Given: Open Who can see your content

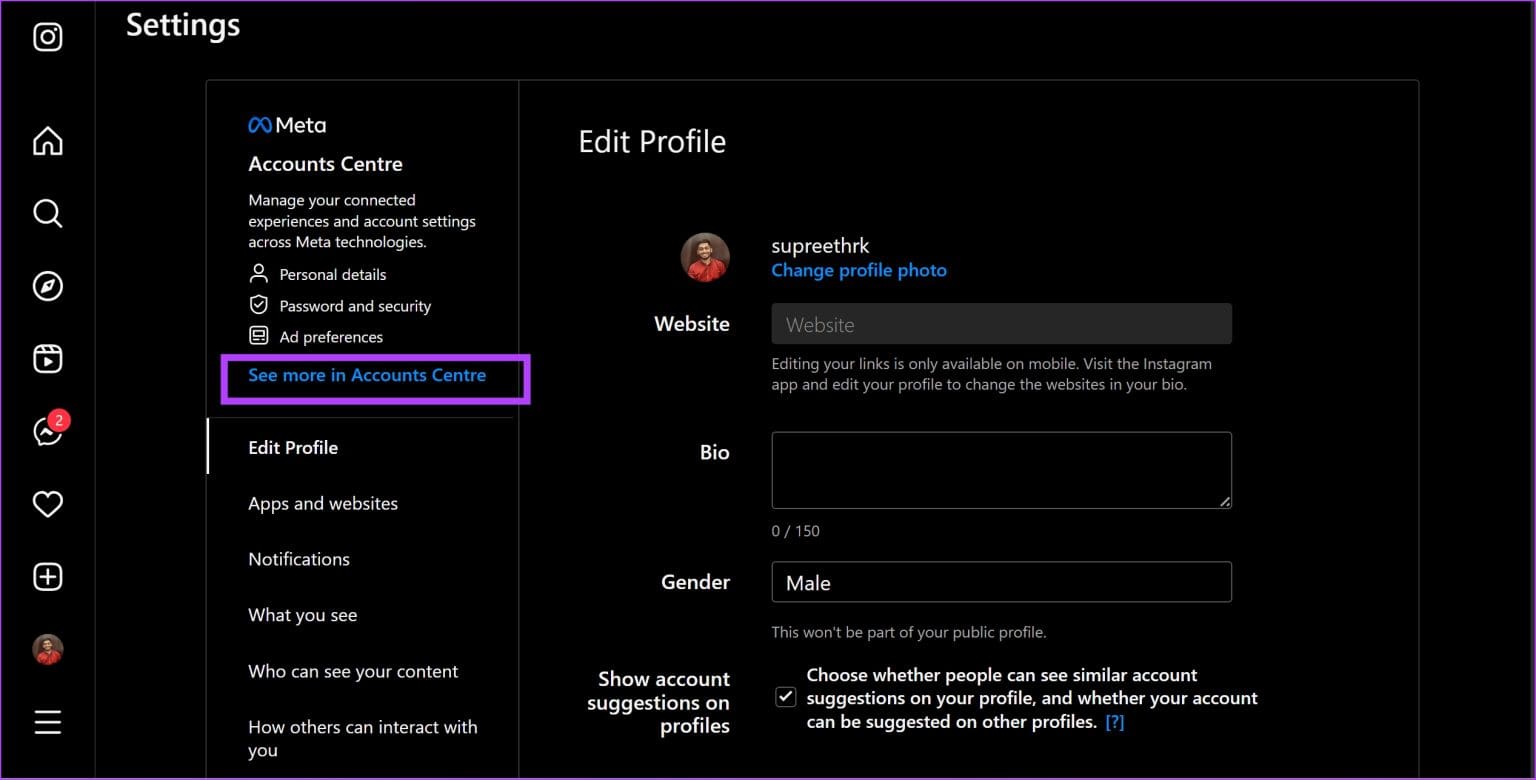Looking at the screenshot, I should click(x=353, y=671).
